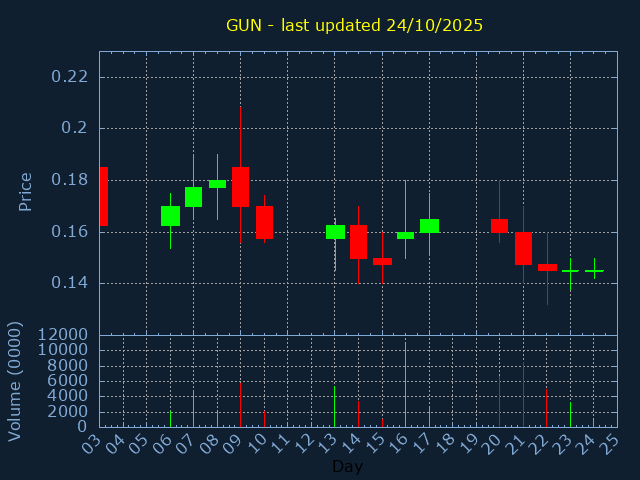
Task: Click the Price axis label
Action: tap(26, 191)
